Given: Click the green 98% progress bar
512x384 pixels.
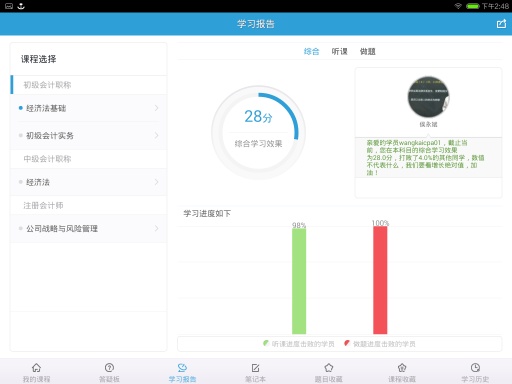Looking at the screenshot, I should pyautogui.click(x=299, y=281).
